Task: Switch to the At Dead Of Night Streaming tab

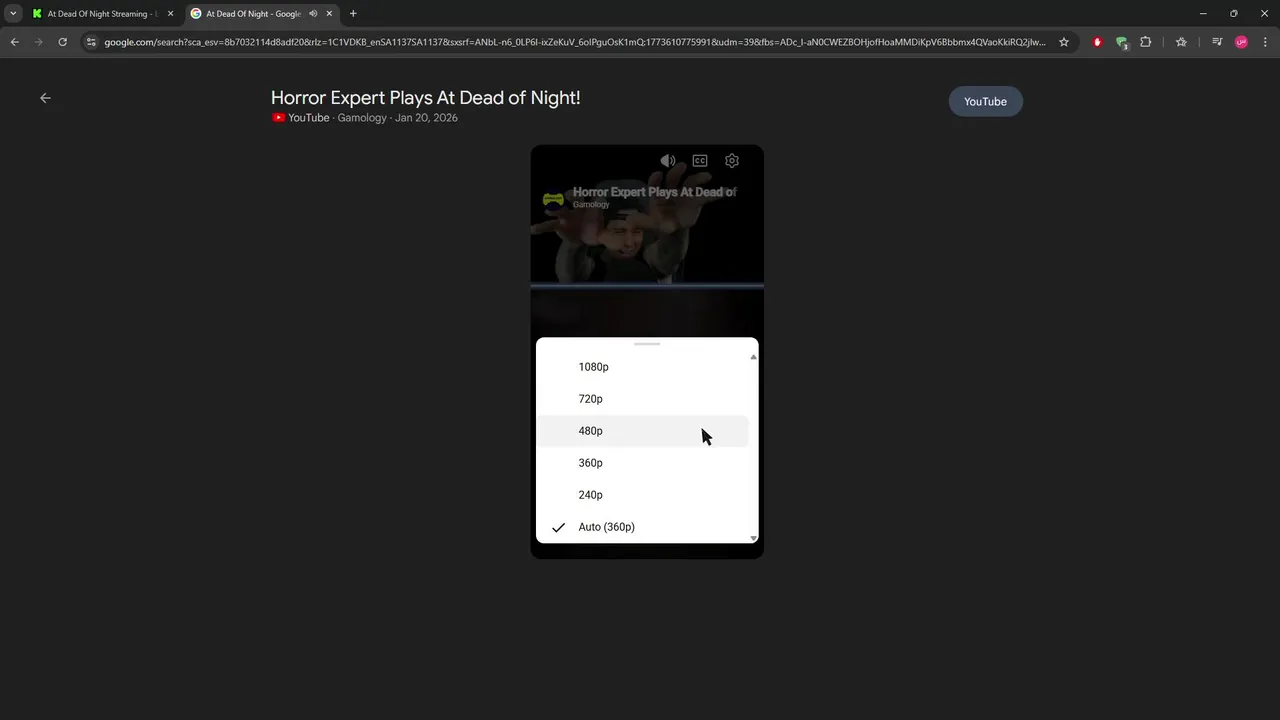Action: 103,14
